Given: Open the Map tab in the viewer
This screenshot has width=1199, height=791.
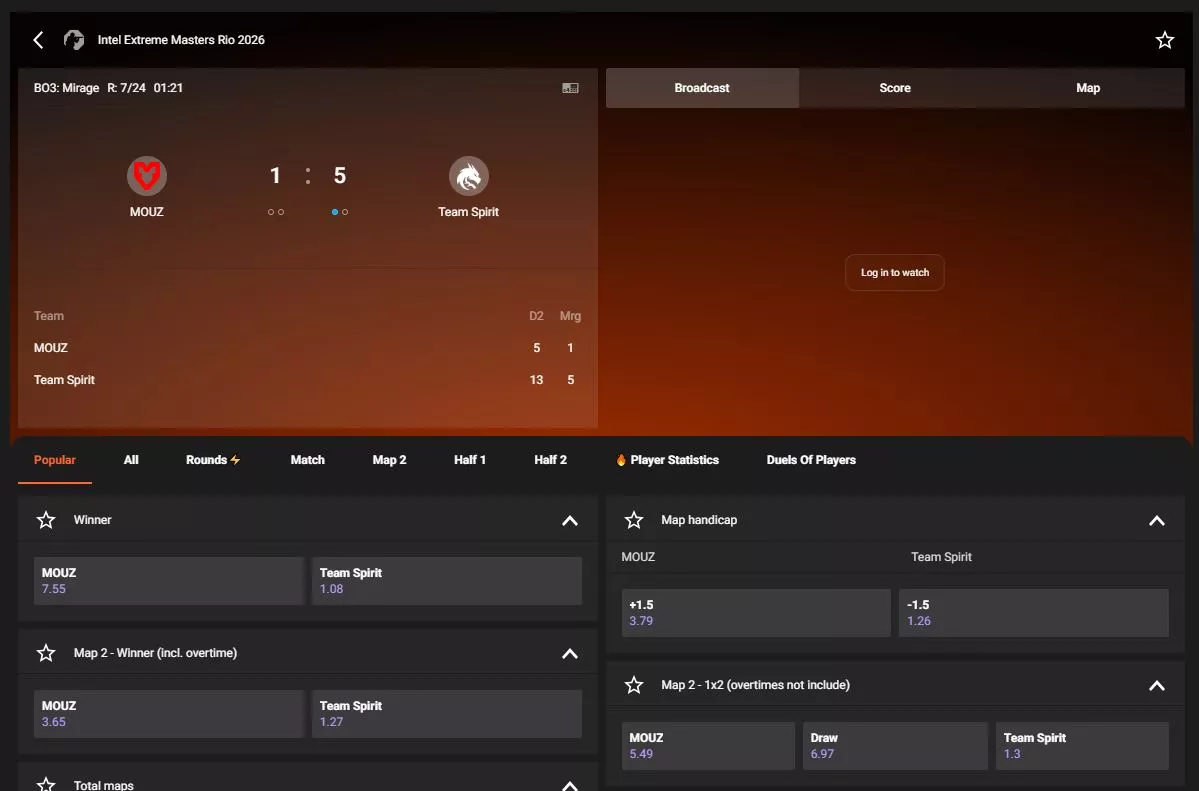Looking at the screenshot, I should 1087,88.
